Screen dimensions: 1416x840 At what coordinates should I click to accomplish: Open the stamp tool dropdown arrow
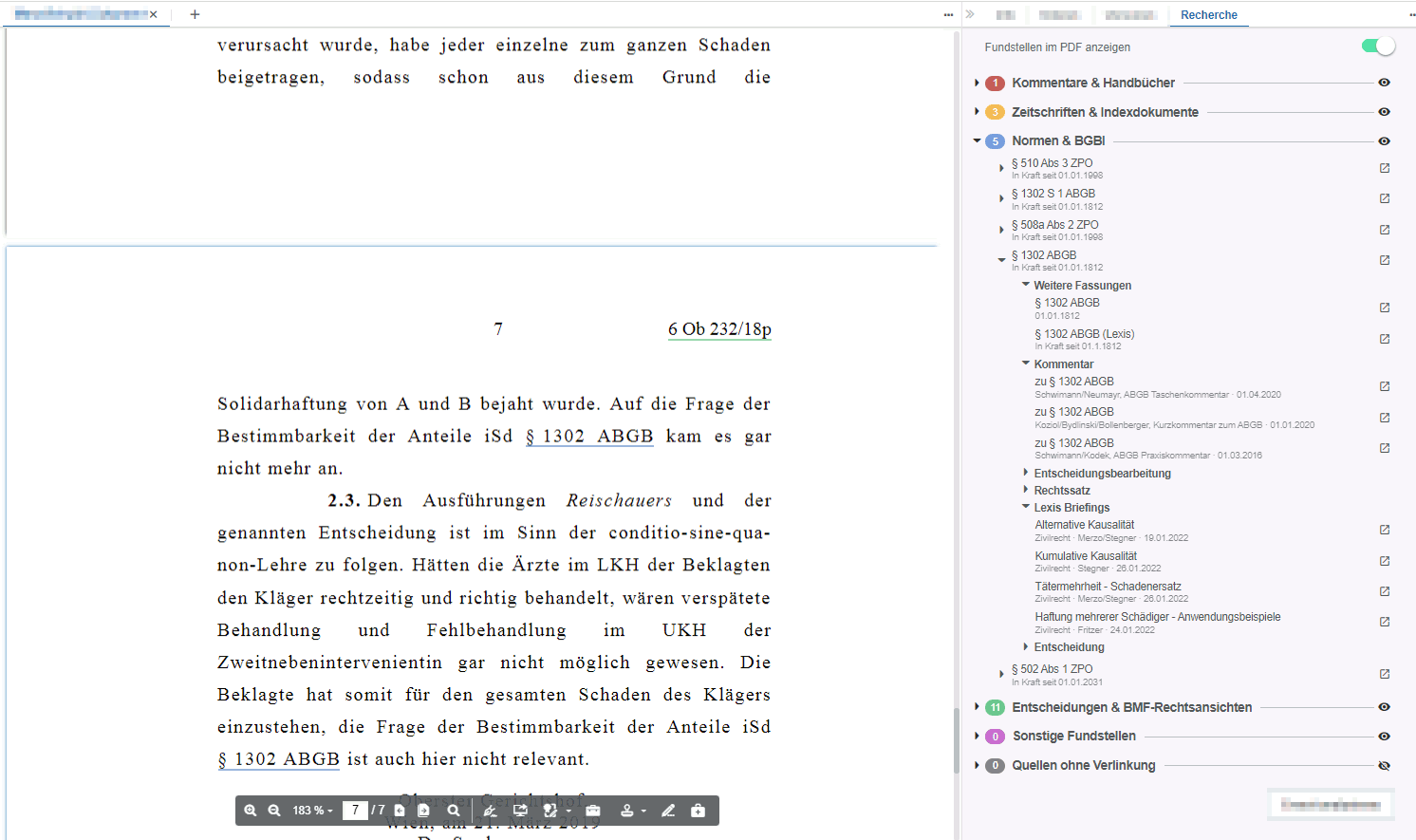click(643, 812)
